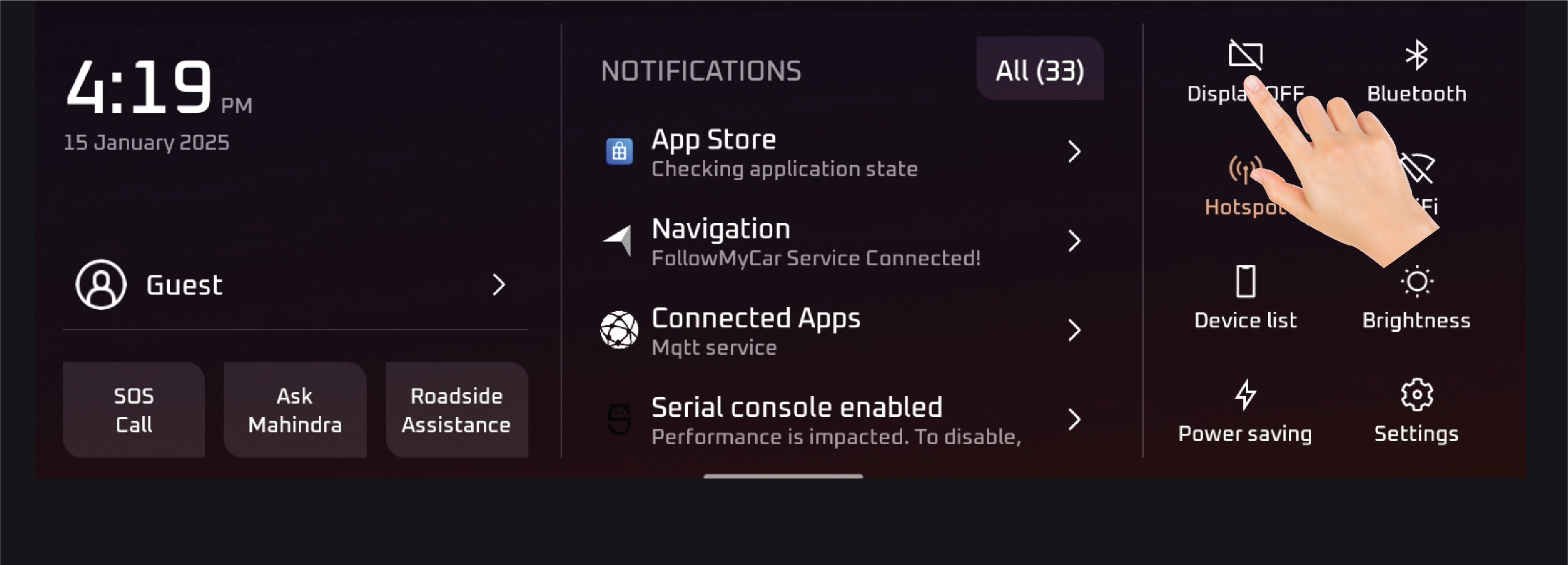Viewport: 1568px width, 565px height.
Task: Open Settings gear icon
Action: click(x=1416, y=395)
